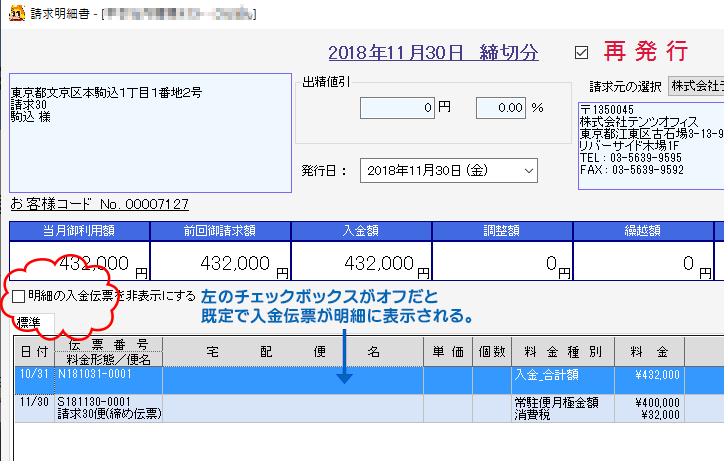Uncheck the 再発行 checkbox

pos(582,52)
